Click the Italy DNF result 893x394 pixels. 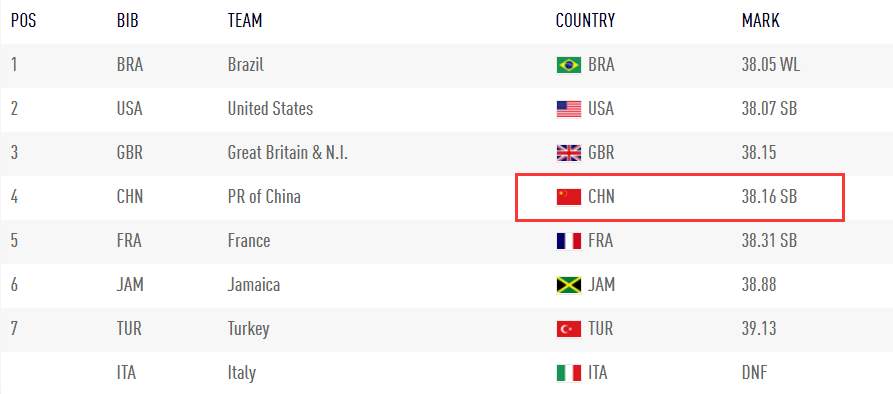754,373
